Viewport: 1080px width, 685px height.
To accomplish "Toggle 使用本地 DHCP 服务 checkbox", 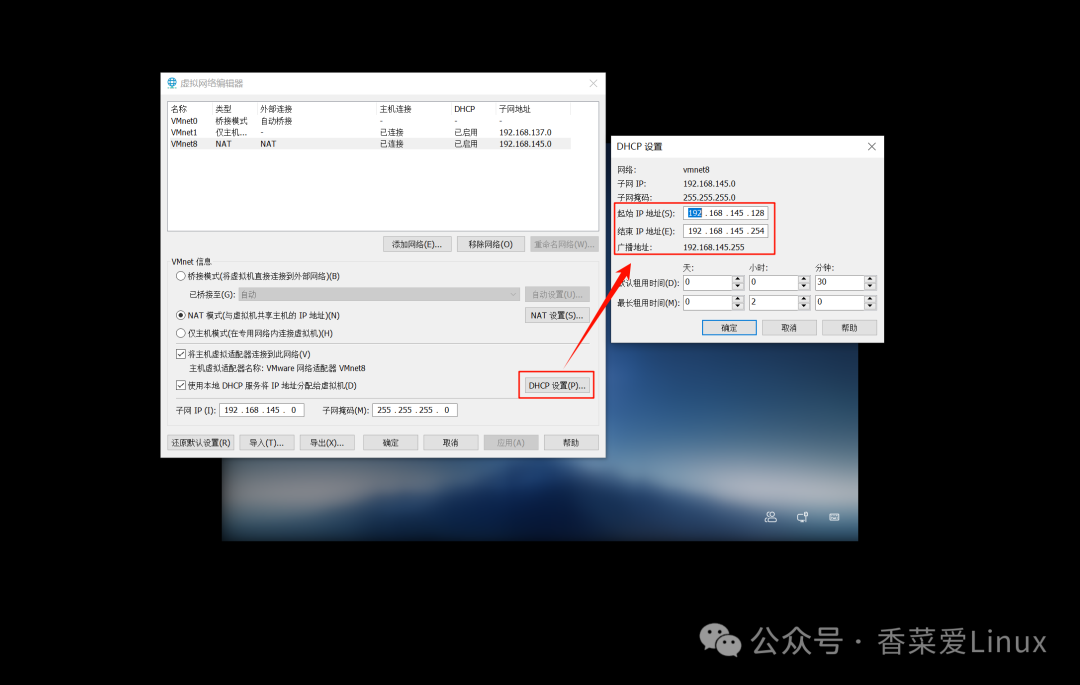I will point(180,386).
